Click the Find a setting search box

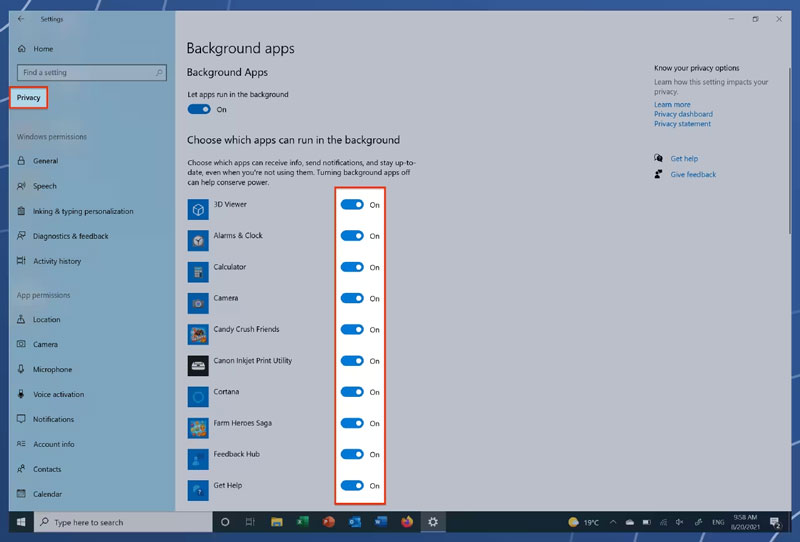92,72
